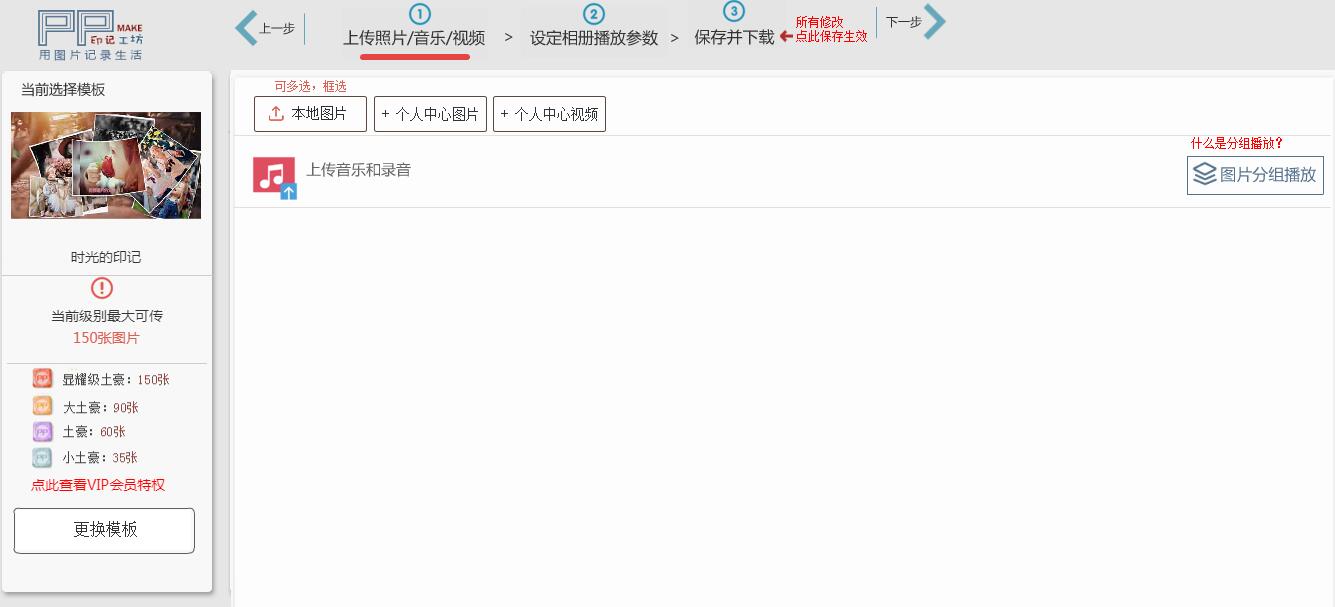Viewport: 1335px width, 607px height.
Task: Click the PP Make logo icon
Action: click(x=90, y=35)
